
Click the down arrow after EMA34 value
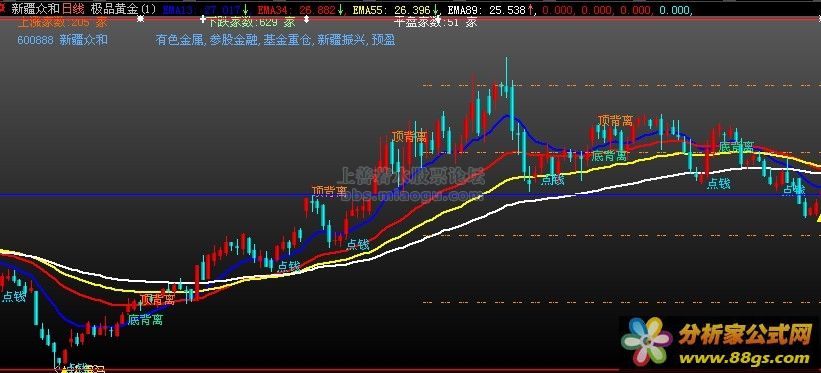(341, 9)
